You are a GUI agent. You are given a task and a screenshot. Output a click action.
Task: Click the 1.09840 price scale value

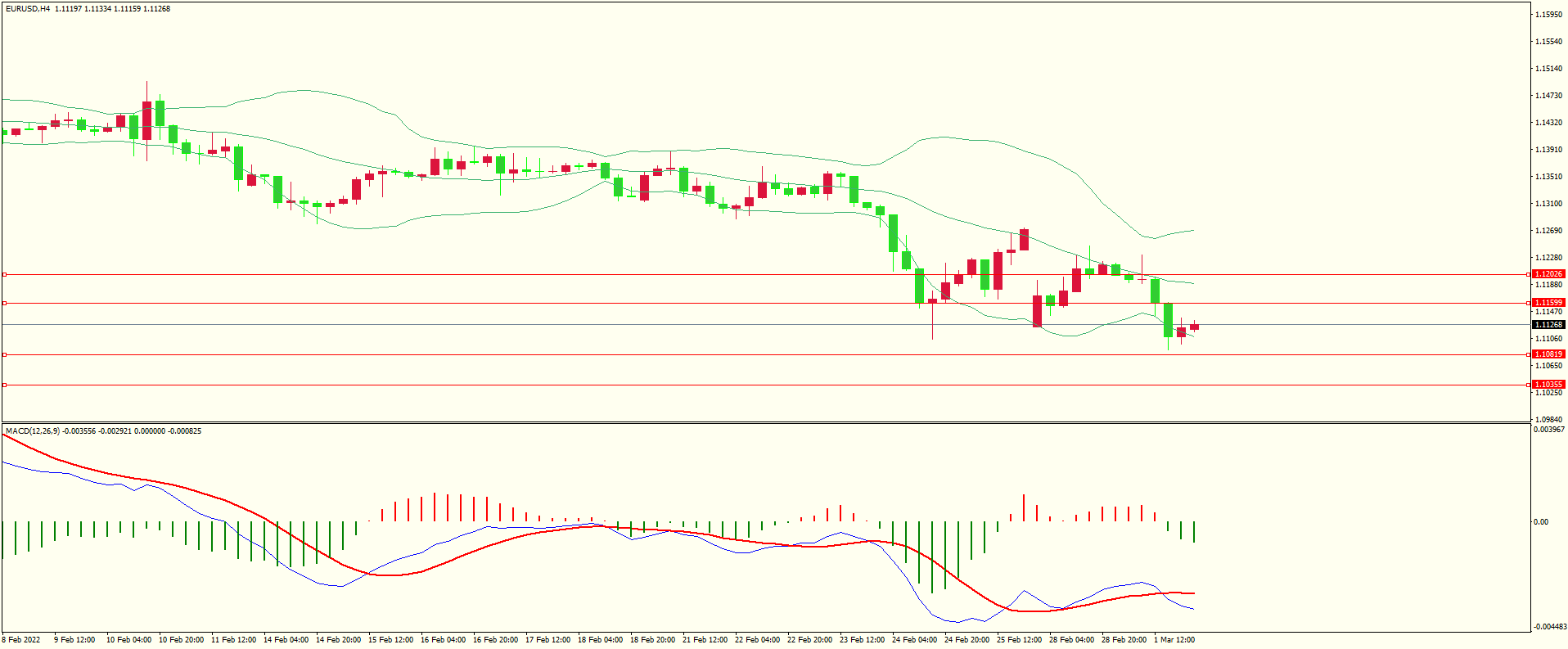pos(1549,420)
